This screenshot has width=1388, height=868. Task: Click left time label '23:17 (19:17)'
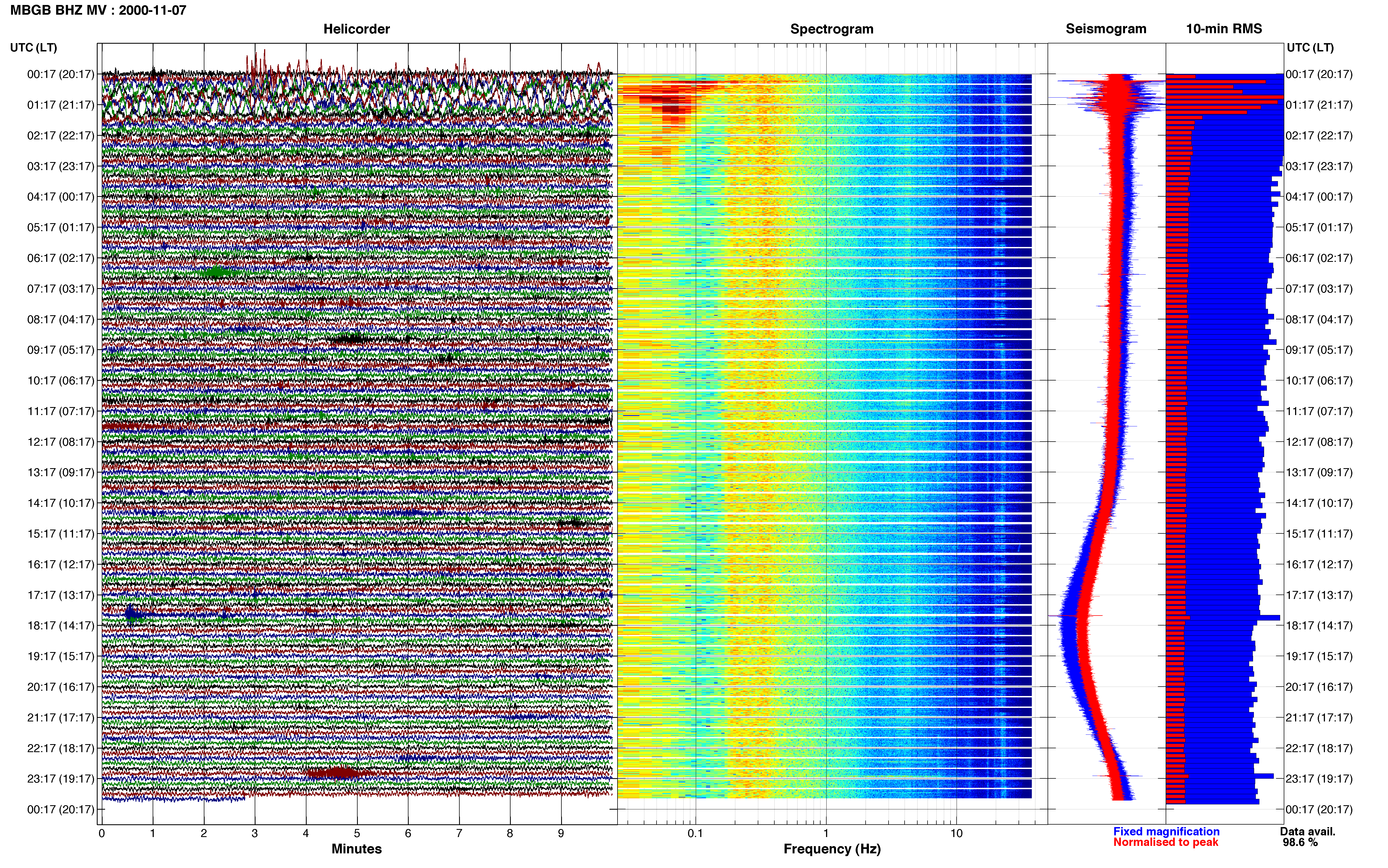point(60,778)
